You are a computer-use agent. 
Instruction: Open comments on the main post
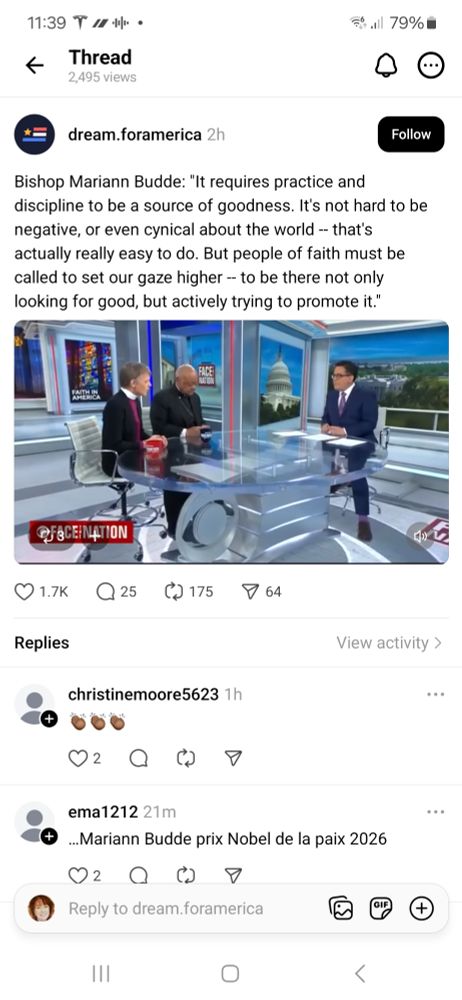[x=105, y=592]
